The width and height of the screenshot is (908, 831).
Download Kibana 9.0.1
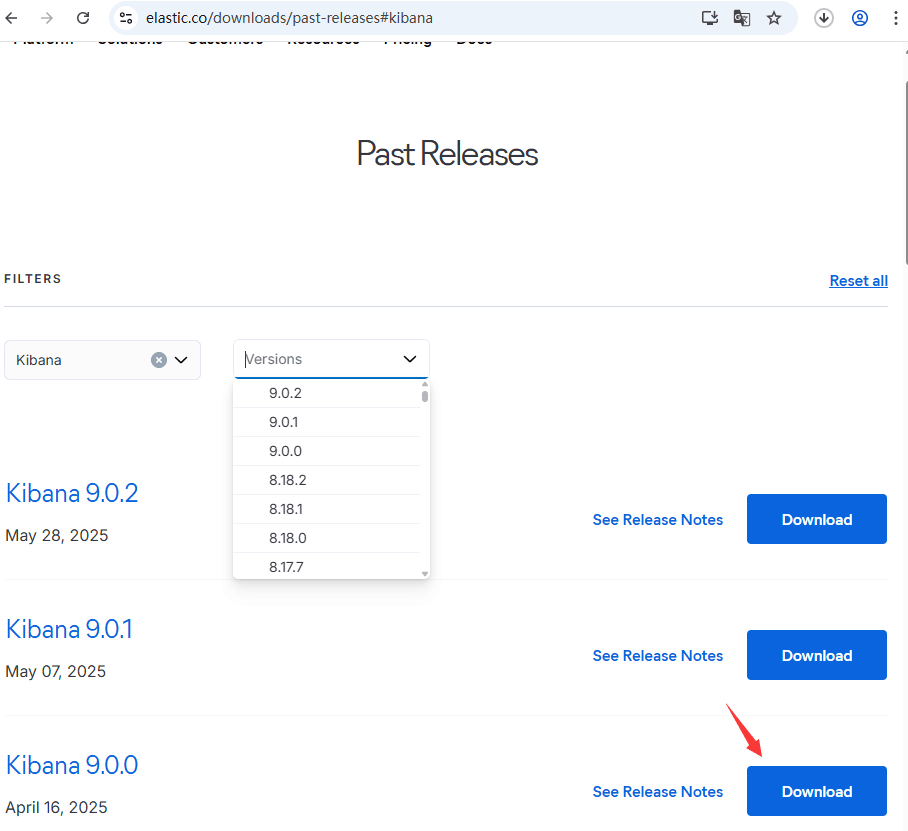tap(817, 655)
